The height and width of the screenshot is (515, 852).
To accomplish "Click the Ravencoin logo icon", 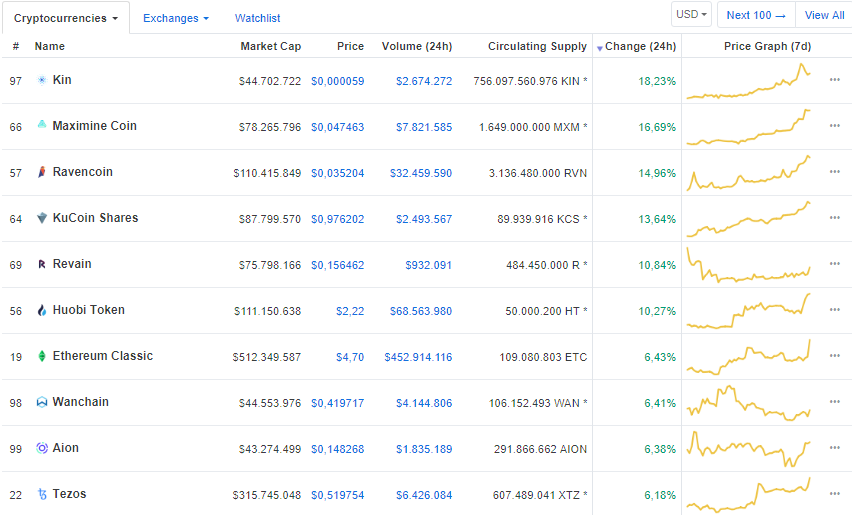I will [42, 172].
